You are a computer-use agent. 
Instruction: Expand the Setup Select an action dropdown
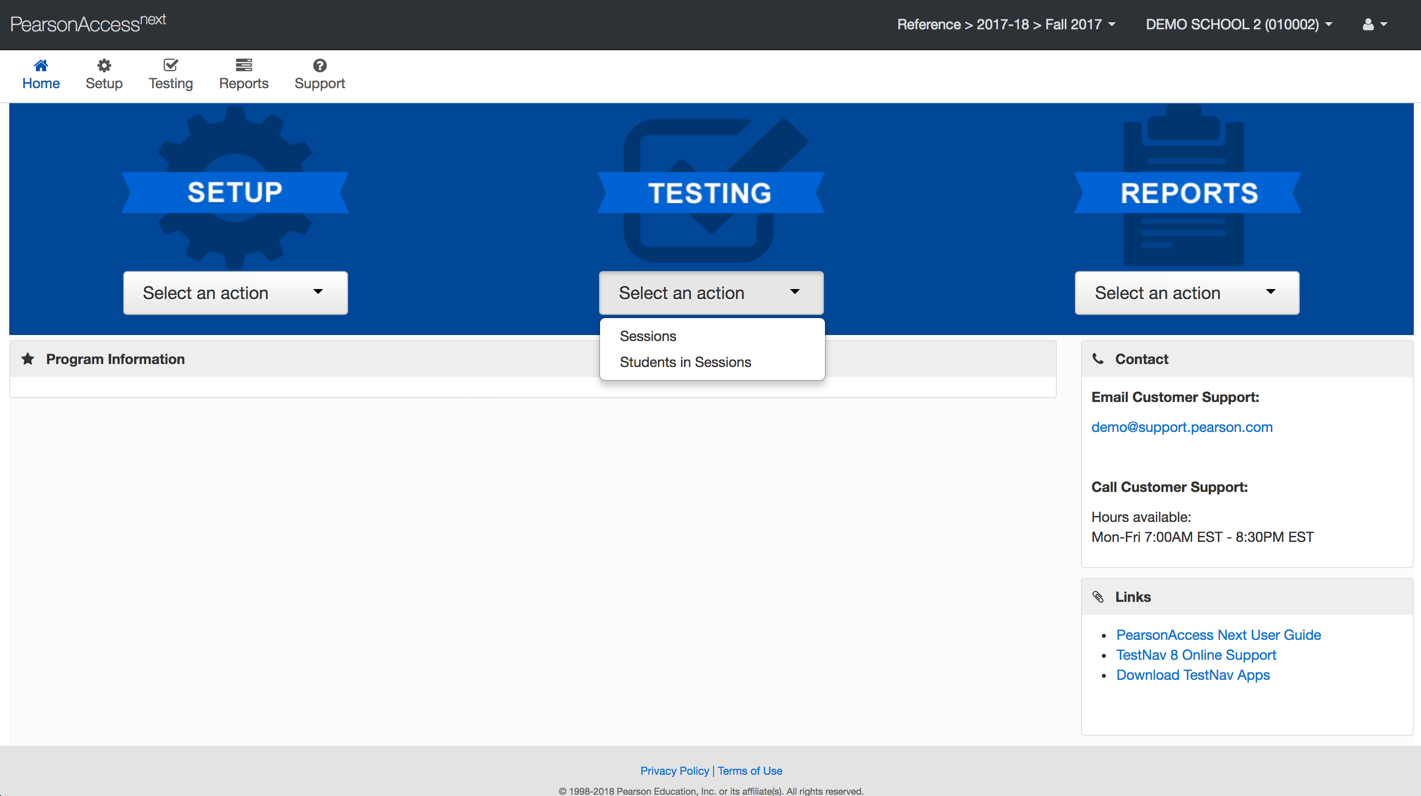pyautogui.click(x=235, y=293)
